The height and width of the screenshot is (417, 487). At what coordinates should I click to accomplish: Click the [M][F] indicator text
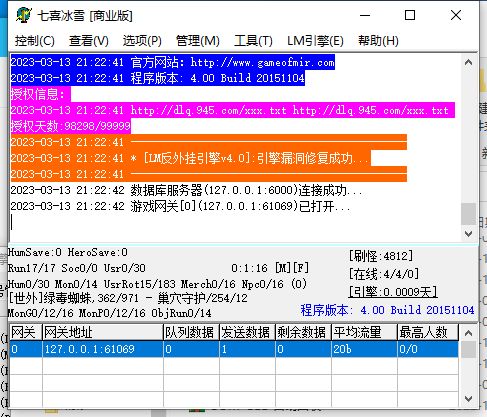[x=292, y=268]
